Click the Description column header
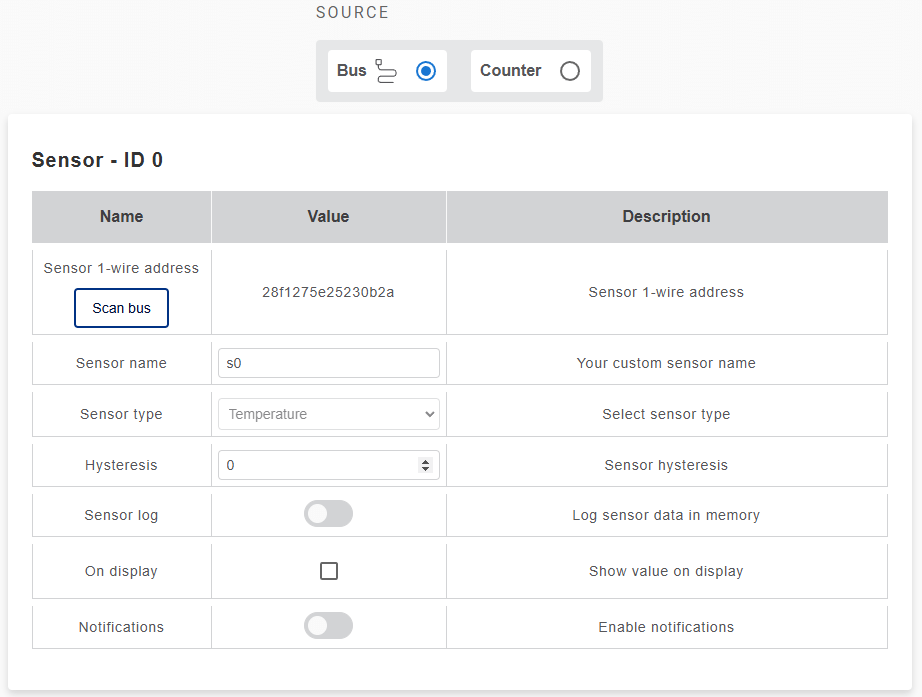 point(666,216)
